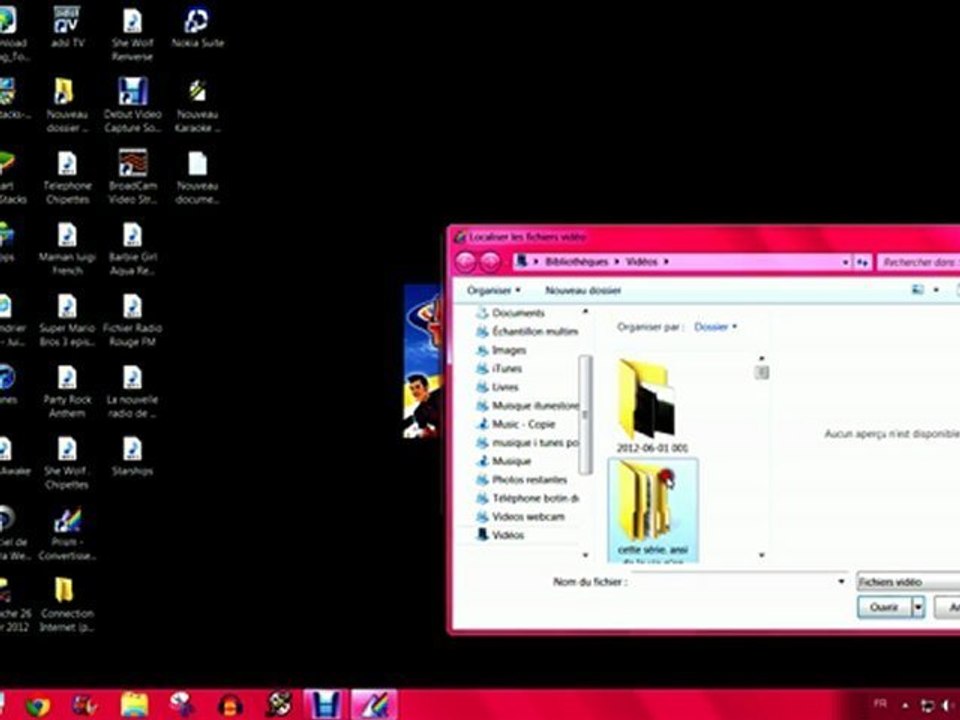Click the refresh button beside address bar
This screenshot has height=720, width=960.
[x=862, y=262]
